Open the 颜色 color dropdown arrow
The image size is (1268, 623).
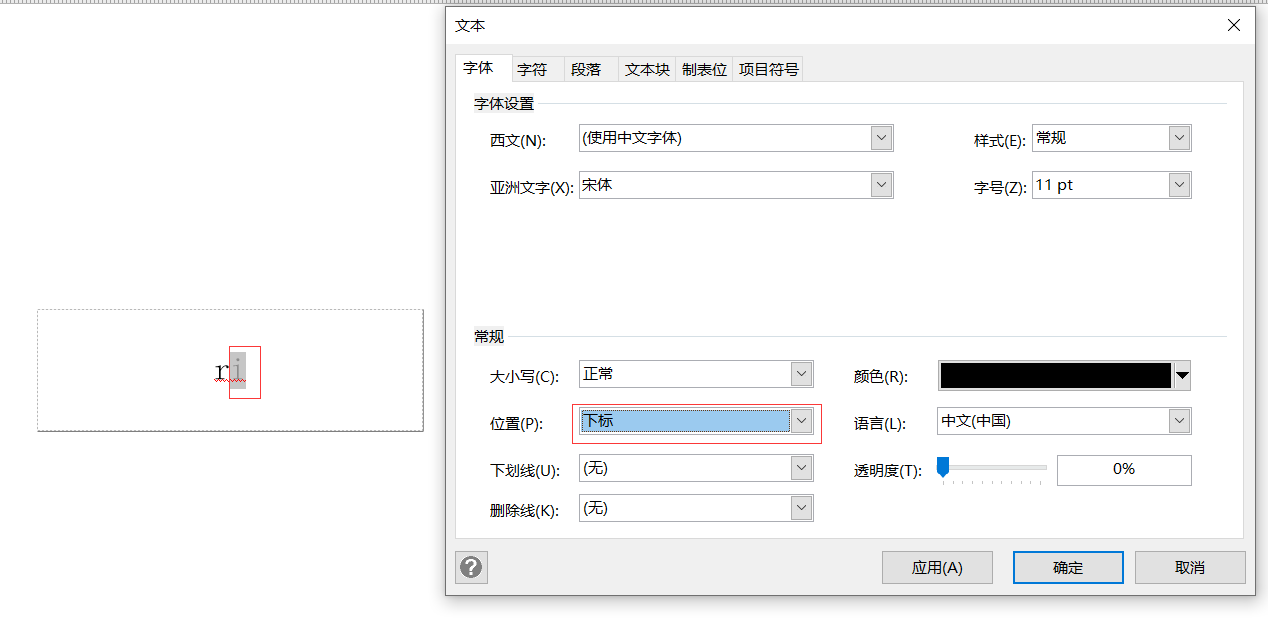click(x=1182, y=375)
